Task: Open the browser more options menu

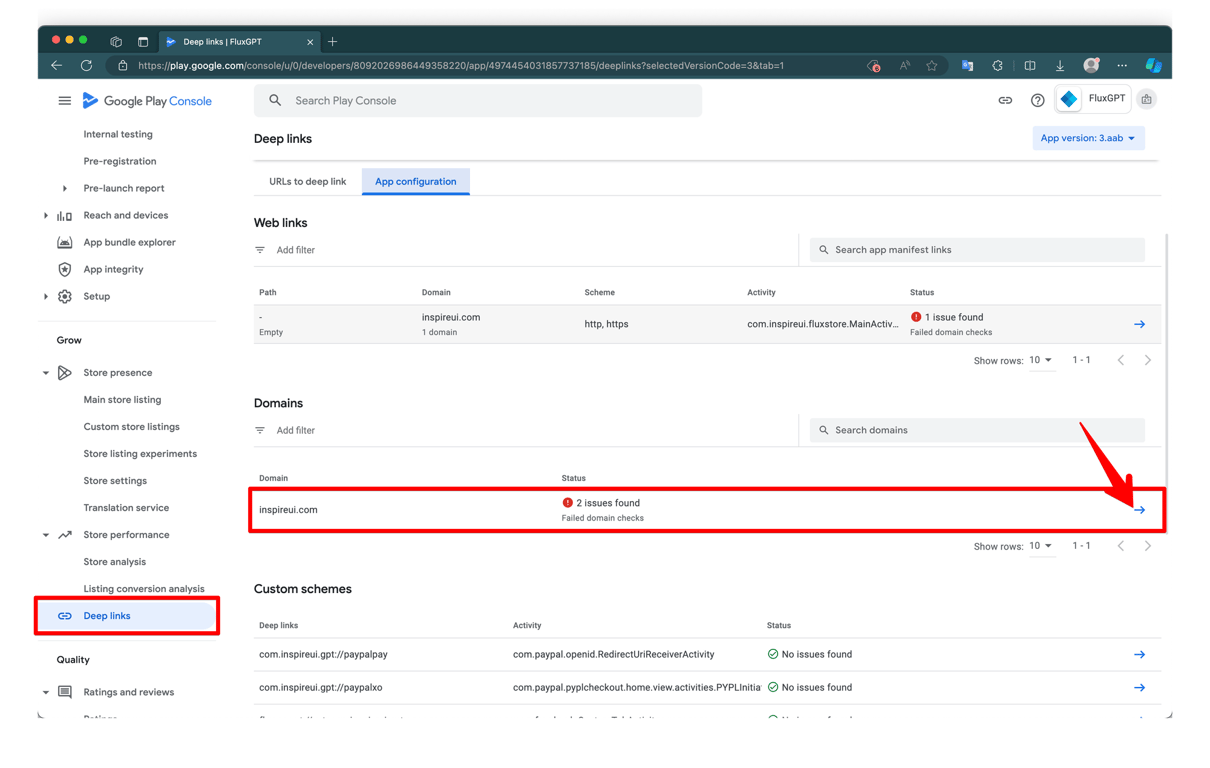Action: [1122, 66]
